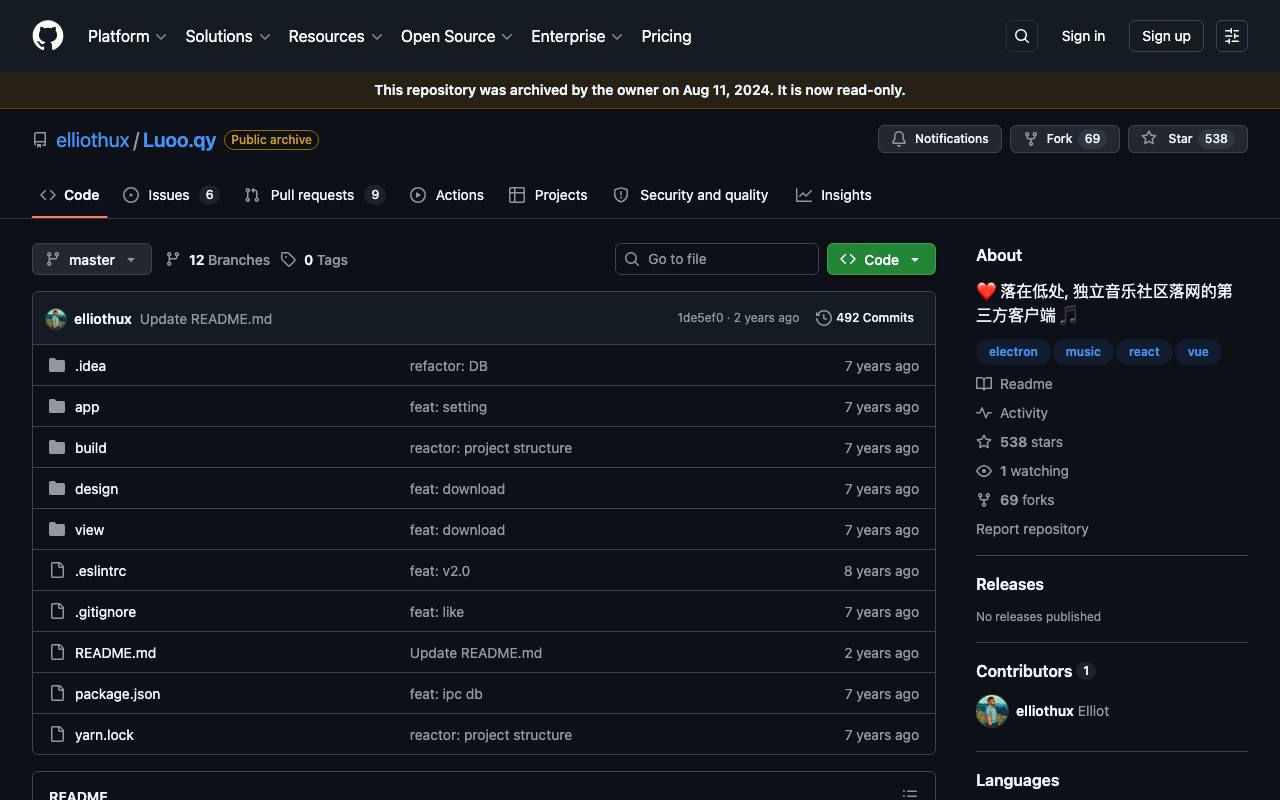Click the fork icon beside 69 forks
This screenshot has height=800, width=1280.
coord(984,500)
